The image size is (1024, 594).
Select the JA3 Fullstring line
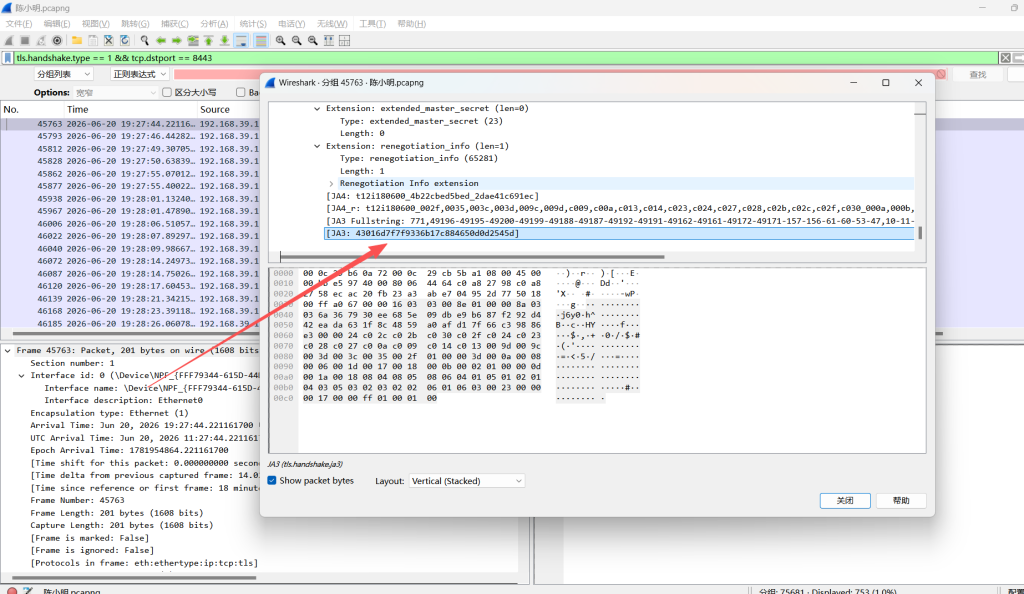click(x=619, y=221)
